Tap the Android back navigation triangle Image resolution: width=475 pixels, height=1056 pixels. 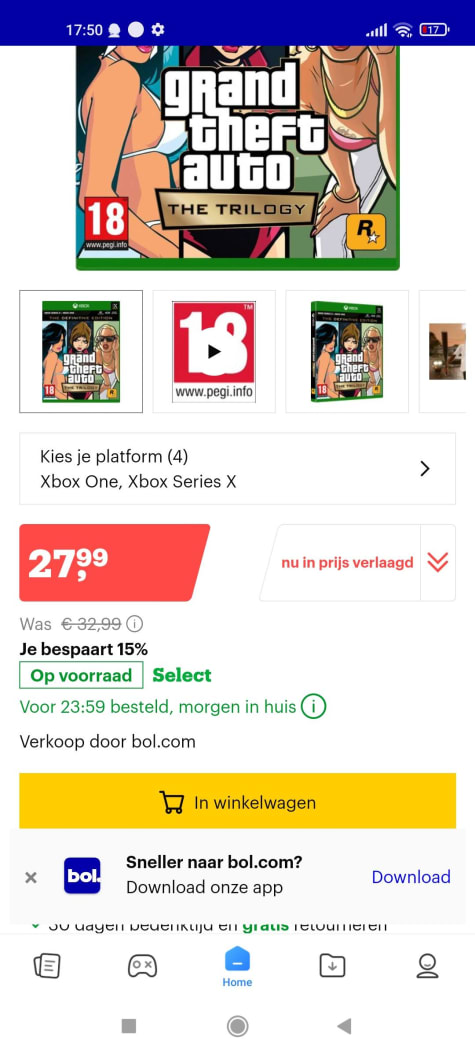click(344, 1026)
